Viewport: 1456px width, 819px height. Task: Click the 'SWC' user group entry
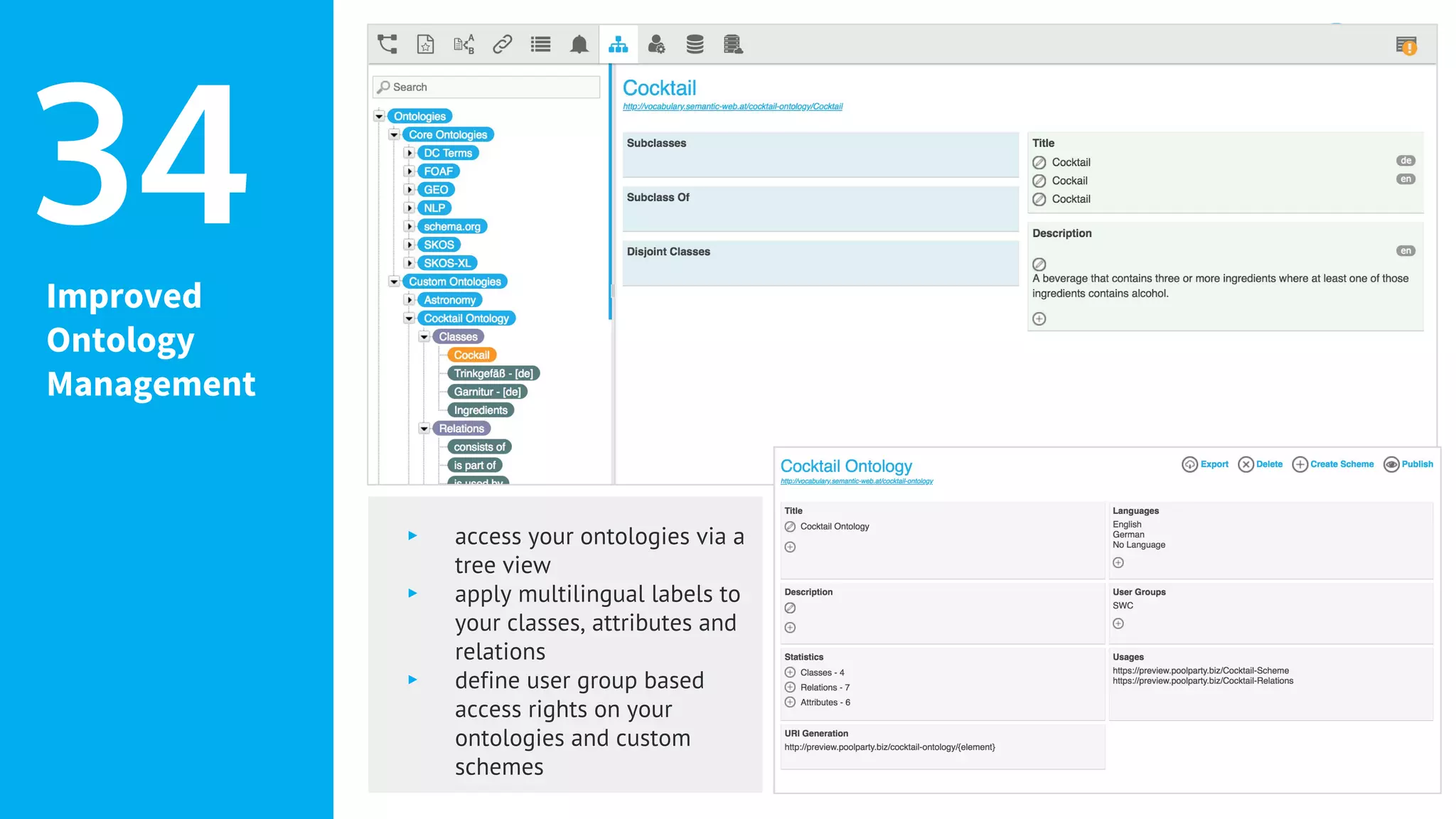1123,606
